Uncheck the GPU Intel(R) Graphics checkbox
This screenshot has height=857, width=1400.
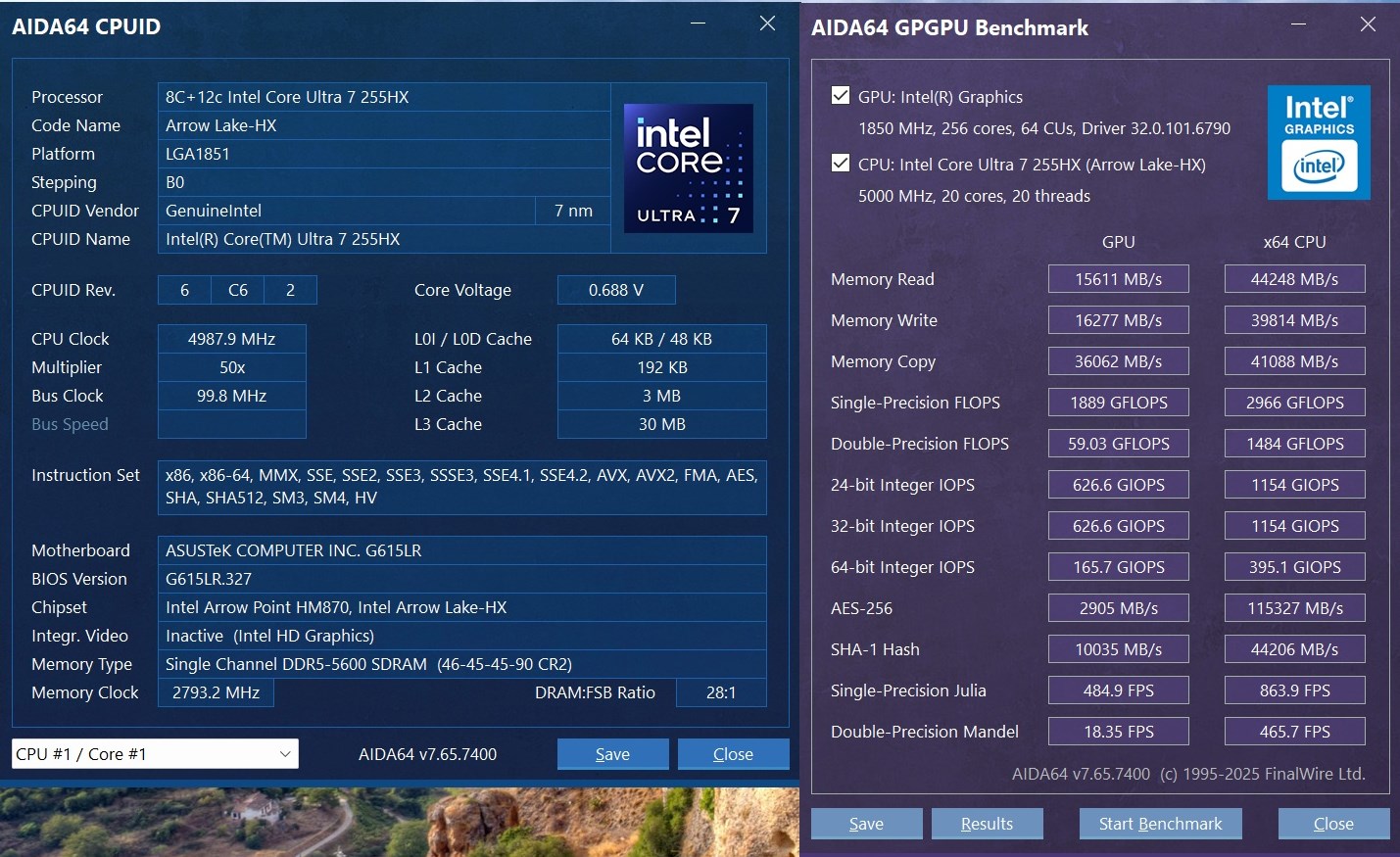click(x=841, y=96)
